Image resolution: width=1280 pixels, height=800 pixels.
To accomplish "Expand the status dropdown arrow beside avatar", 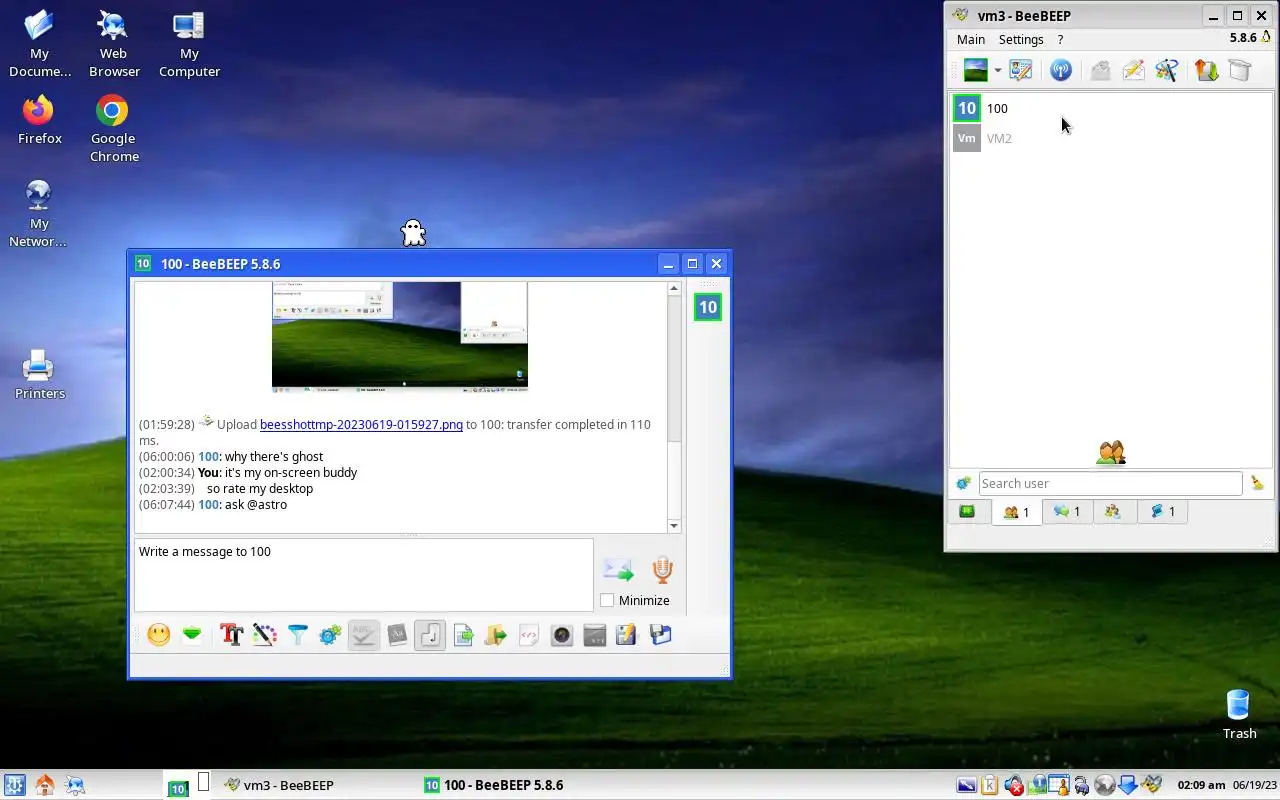I will coord(997,71).
